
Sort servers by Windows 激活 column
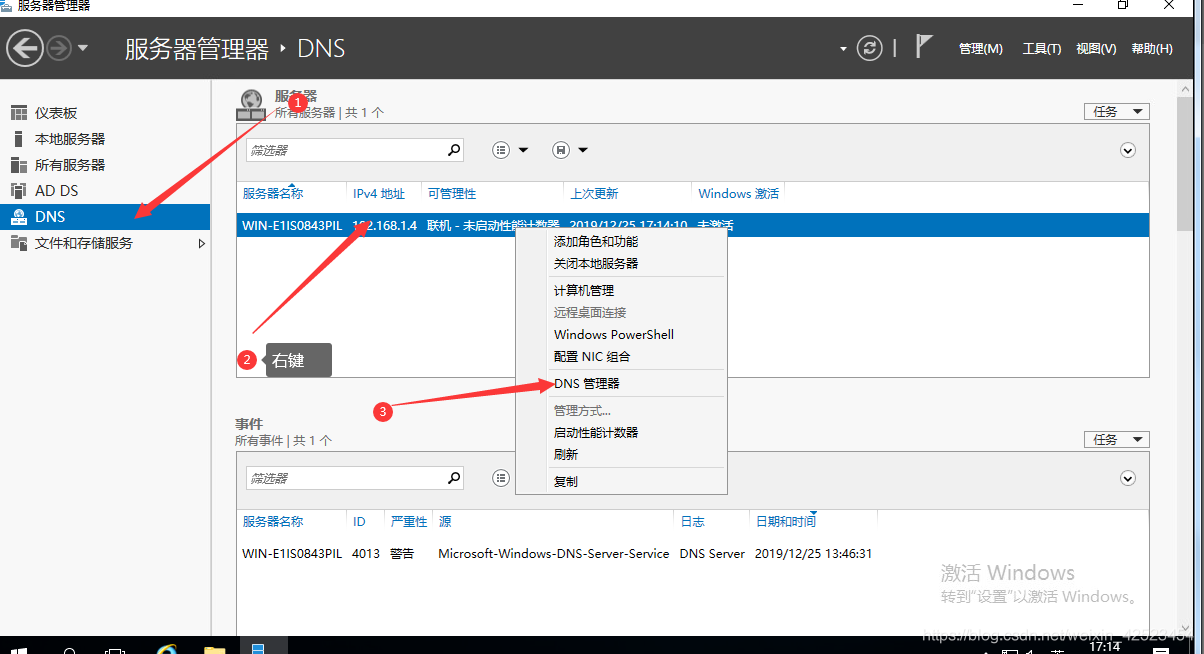[738, 193]
